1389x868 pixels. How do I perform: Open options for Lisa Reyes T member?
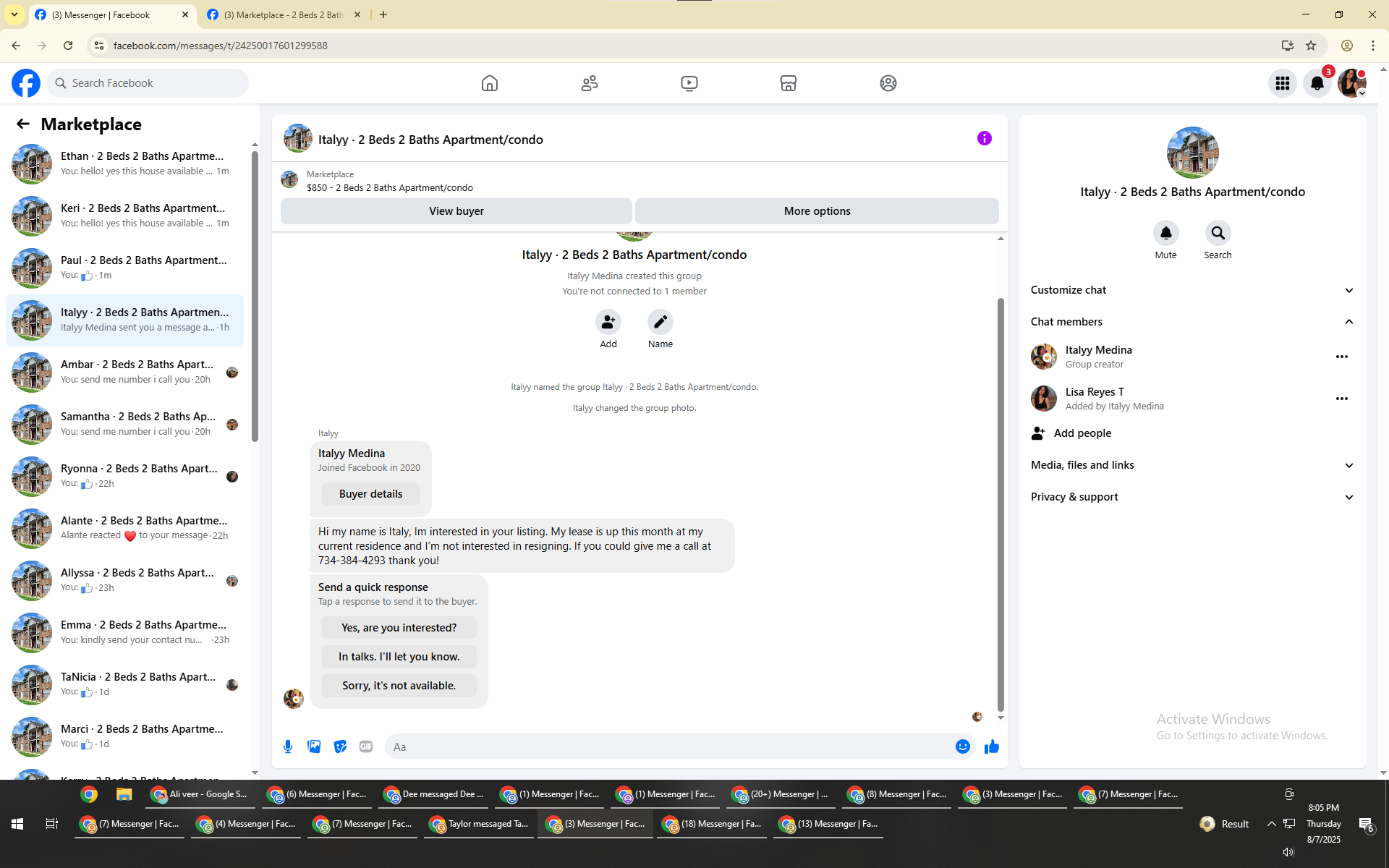1342,399
